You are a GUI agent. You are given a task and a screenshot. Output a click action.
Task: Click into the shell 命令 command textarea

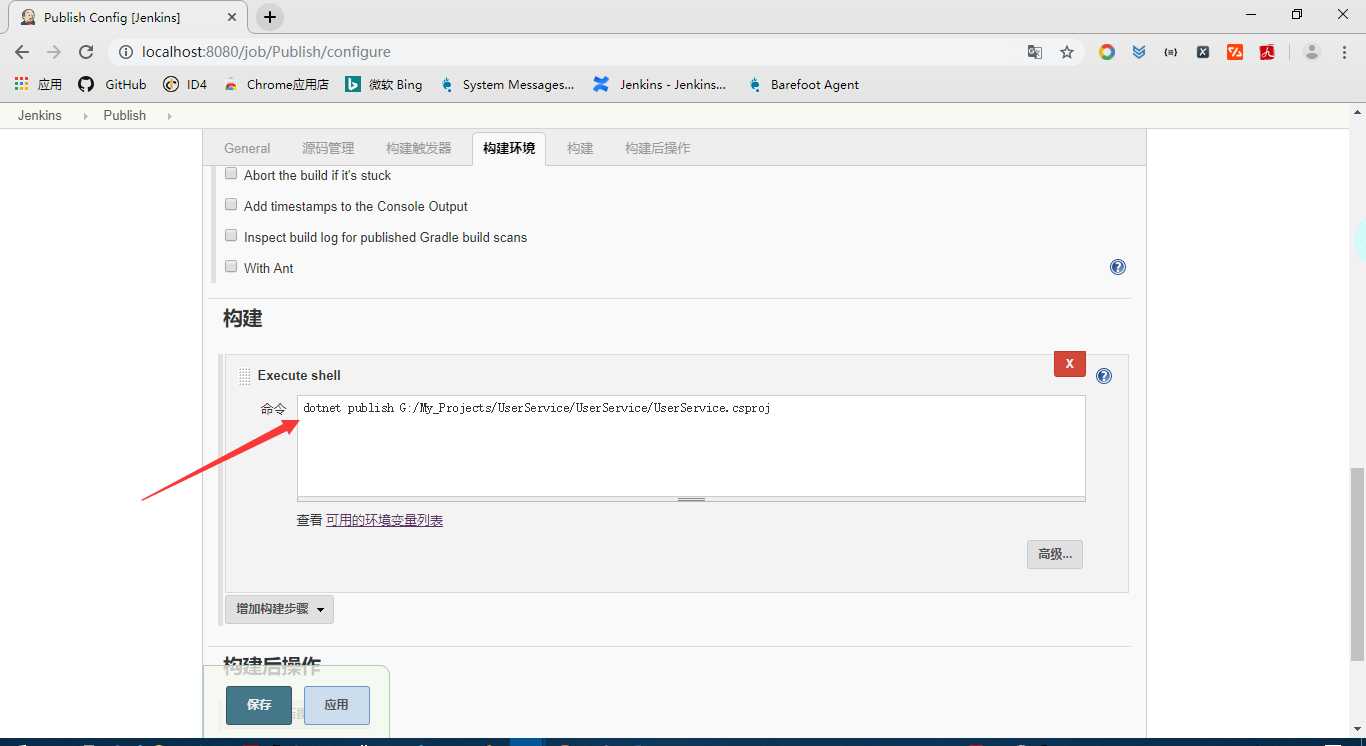691,445
